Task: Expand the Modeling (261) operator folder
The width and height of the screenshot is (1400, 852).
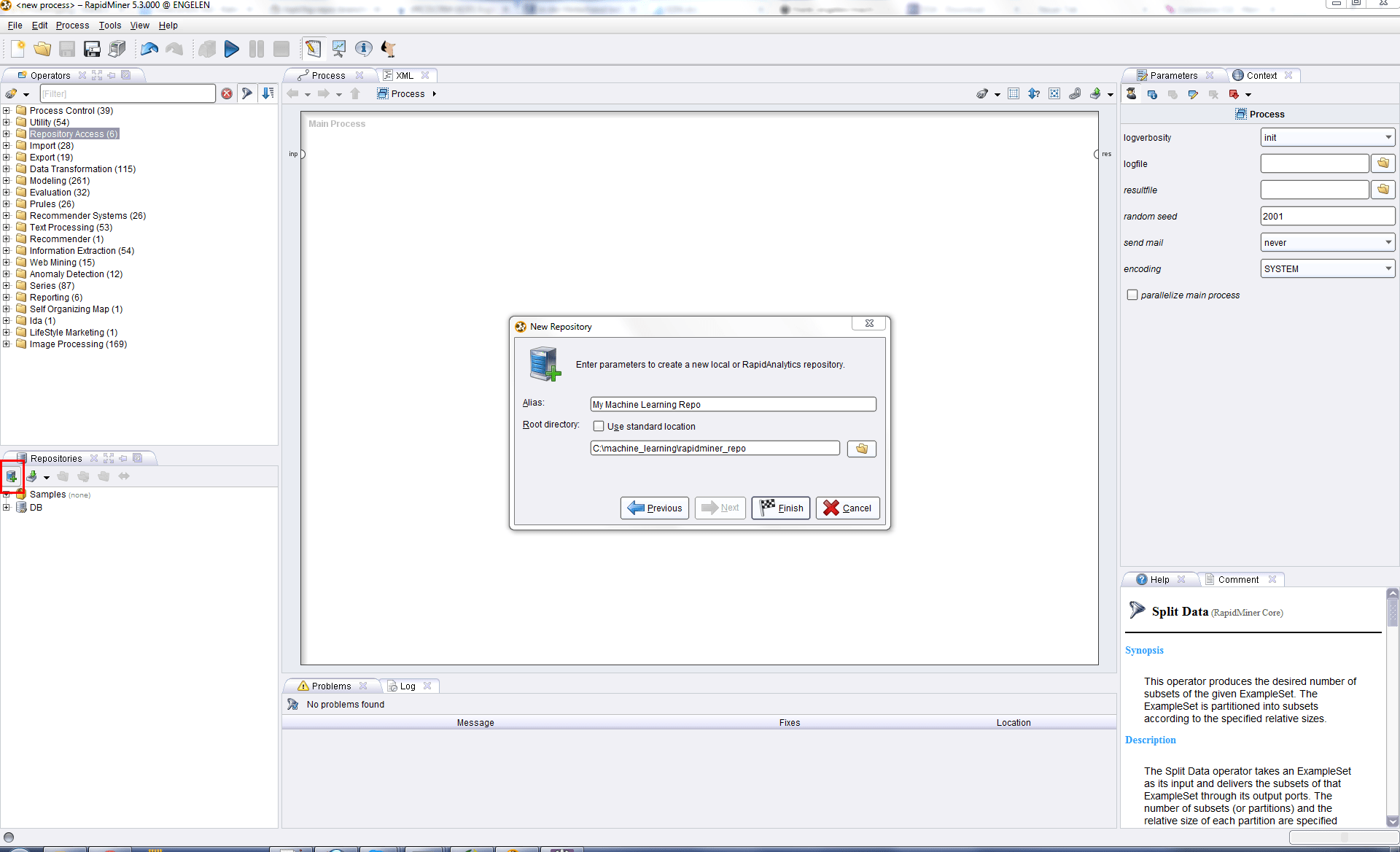Action: (x=7, y=181)
